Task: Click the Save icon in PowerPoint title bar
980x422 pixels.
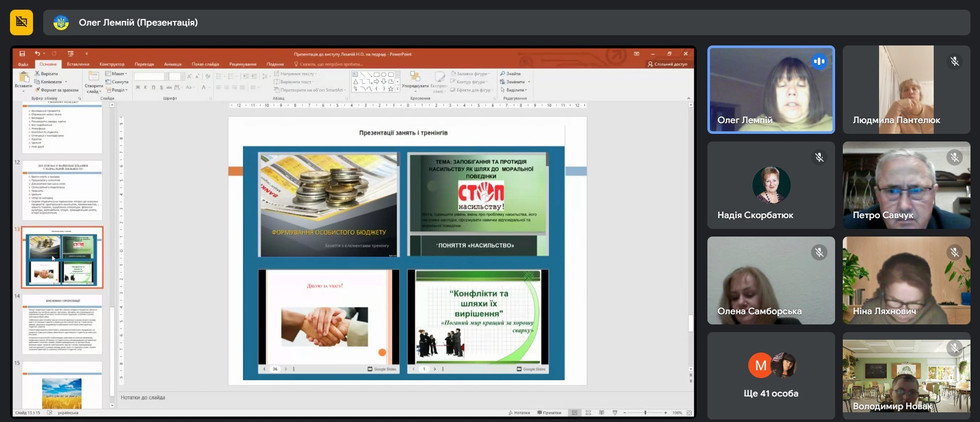Action: pos(22,54)
